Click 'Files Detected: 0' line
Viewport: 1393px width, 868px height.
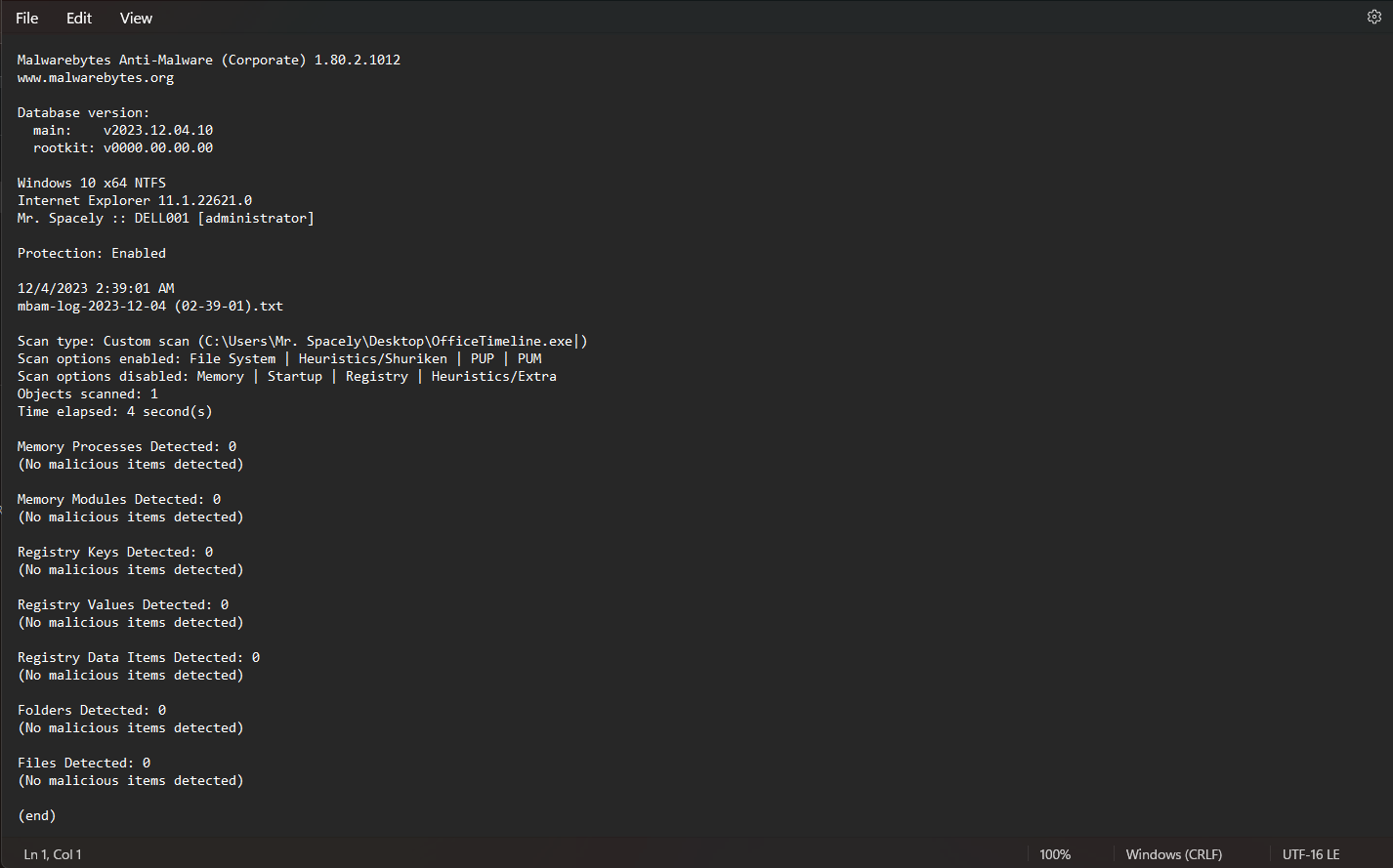tap(84, 764)
